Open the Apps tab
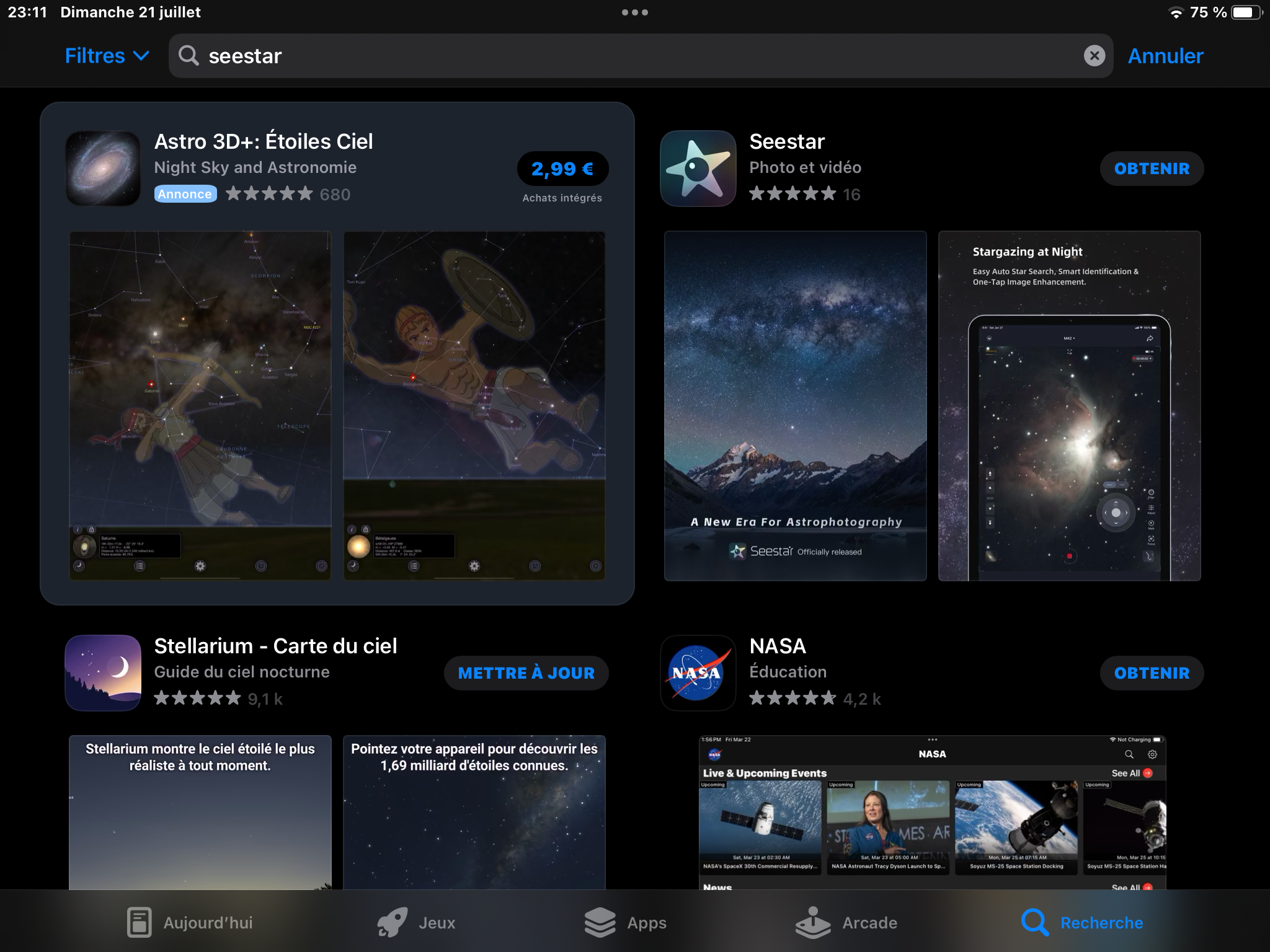 [x=625, y=923]
